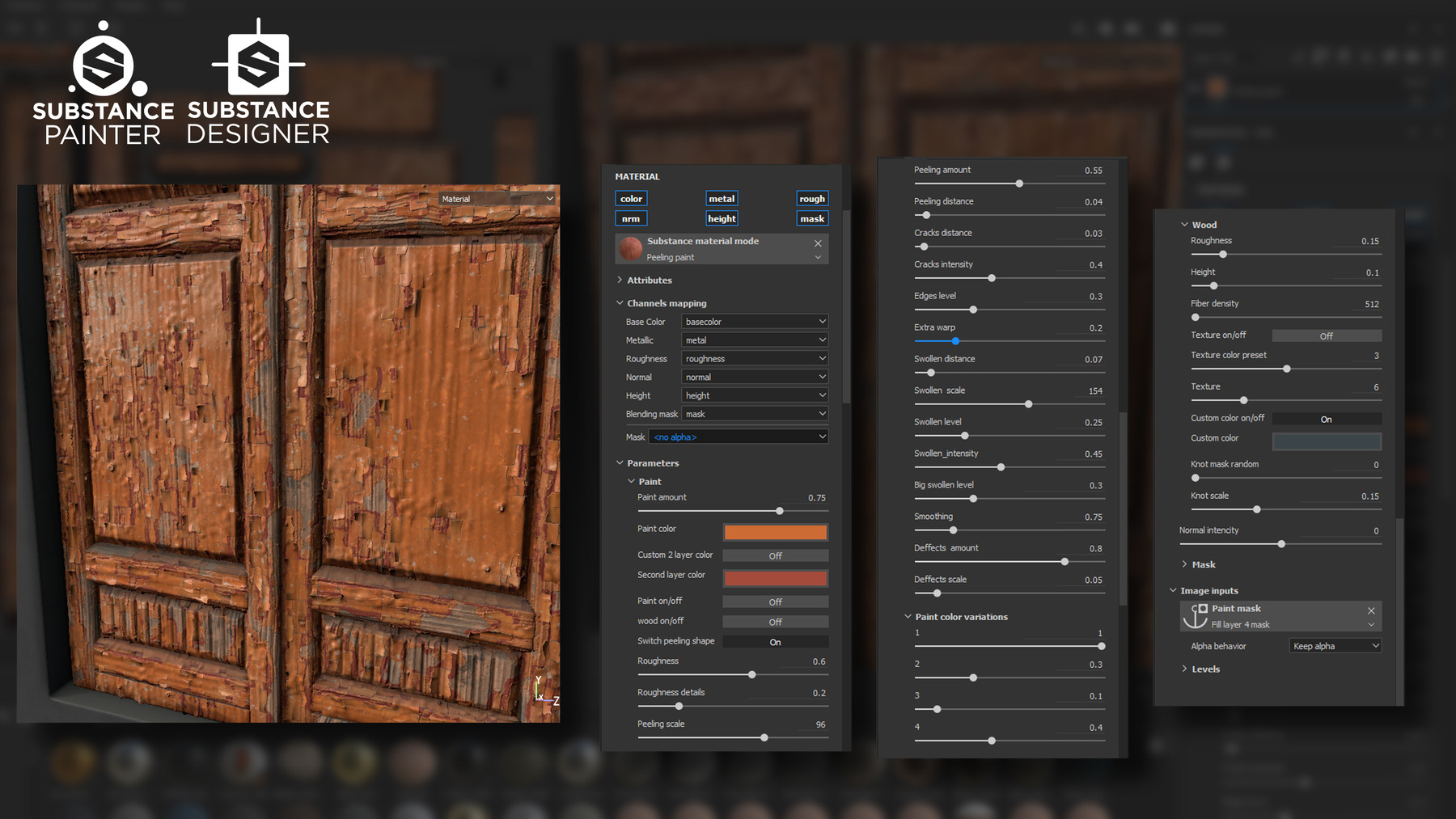Expand the Attributes section
This screenshot has height=819, width=1456.
(620, 280)
